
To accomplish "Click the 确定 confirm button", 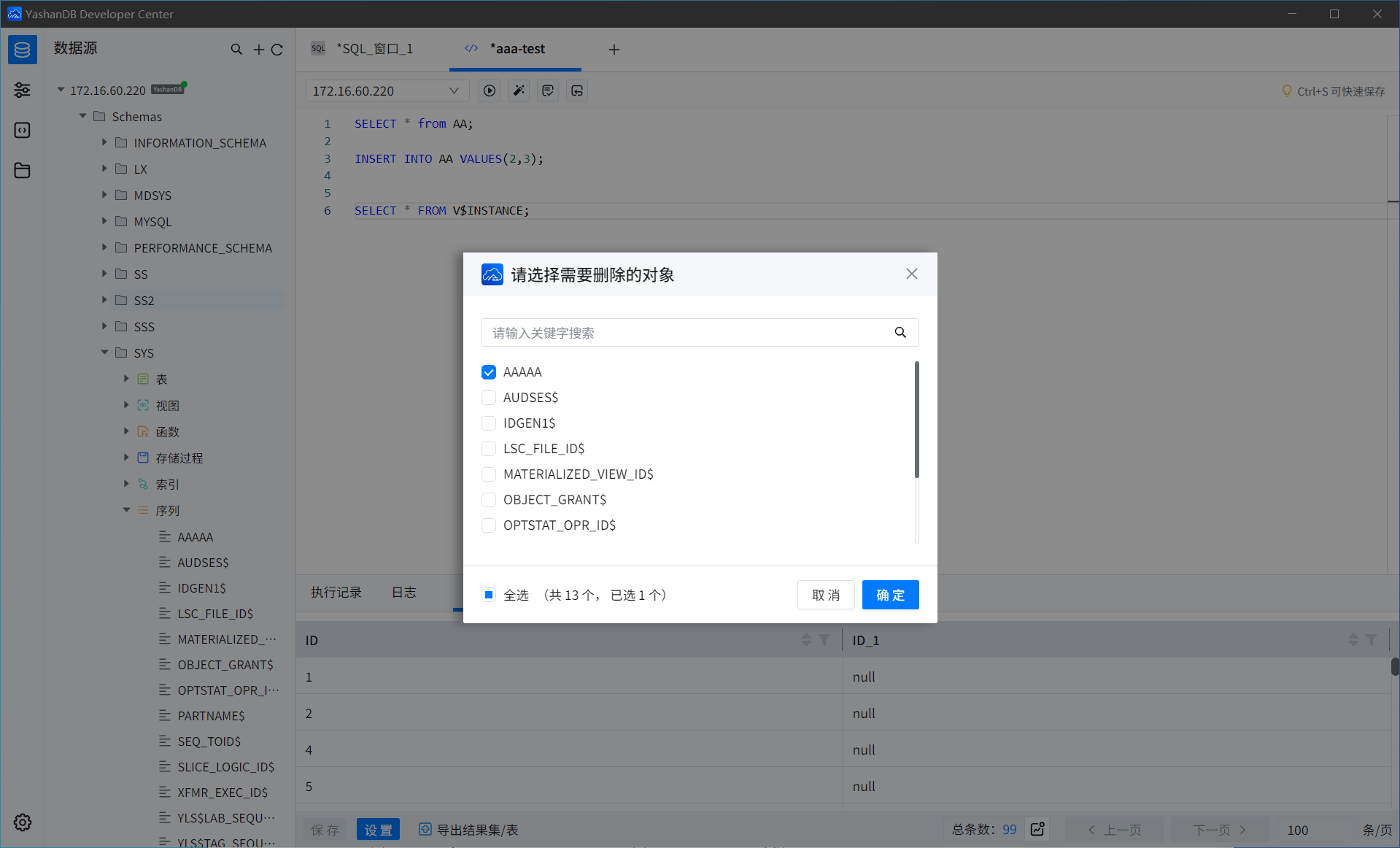I will point(890,595).
